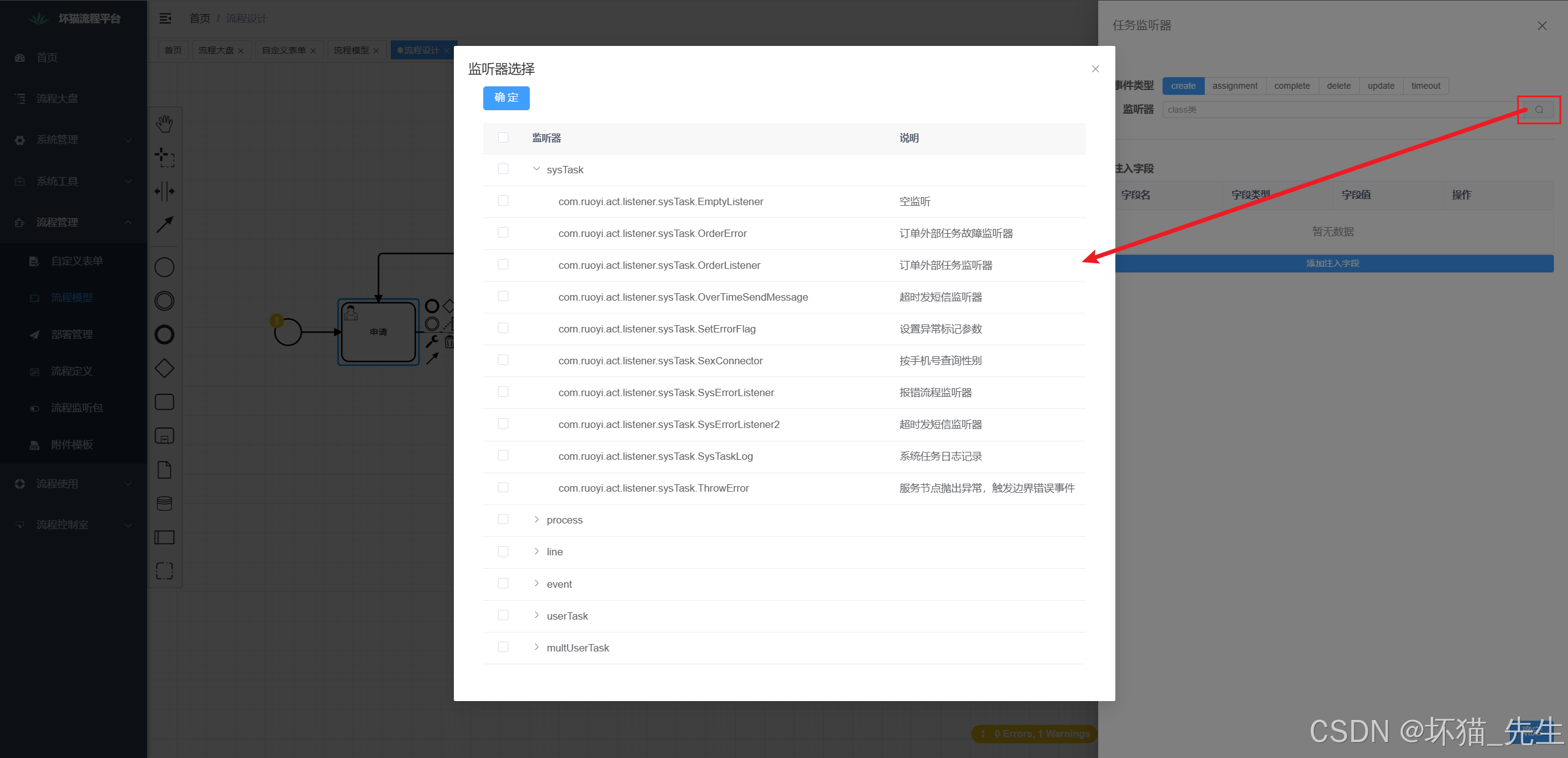The image size is (1568, 758).
Task: Select the start event circle tool
Action: (164, 267)
